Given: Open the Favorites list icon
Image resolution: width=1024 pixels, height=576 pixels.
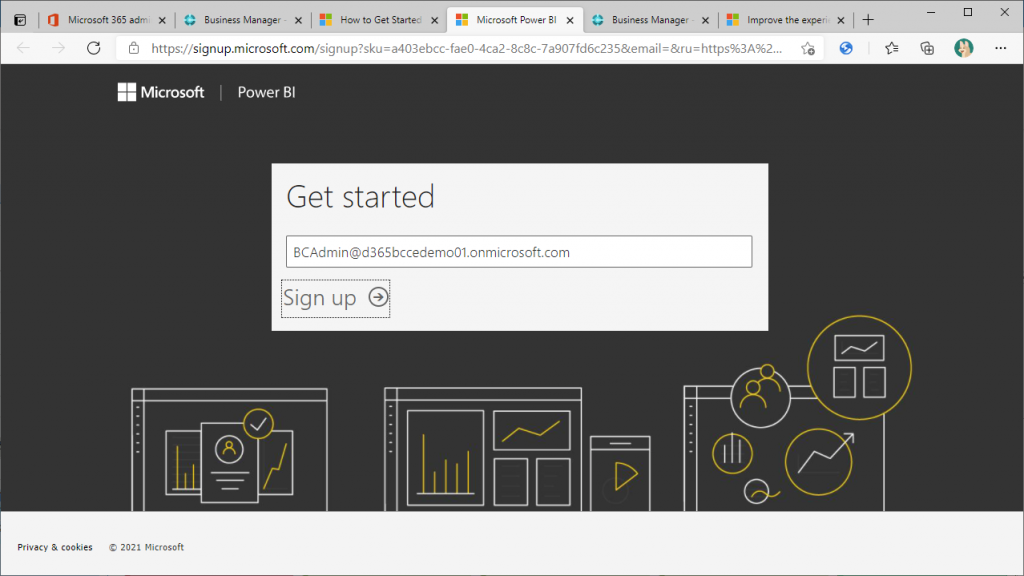Looking at the screenshot, I should coord(891,48).
